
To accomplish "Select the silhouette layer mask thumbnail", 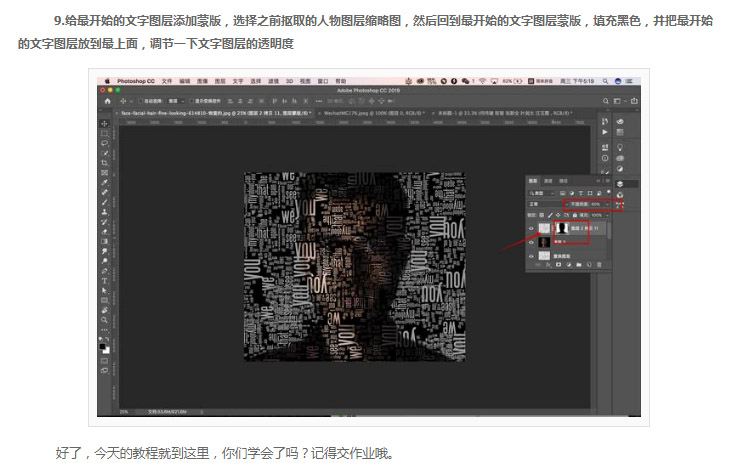I will (562, 229).
